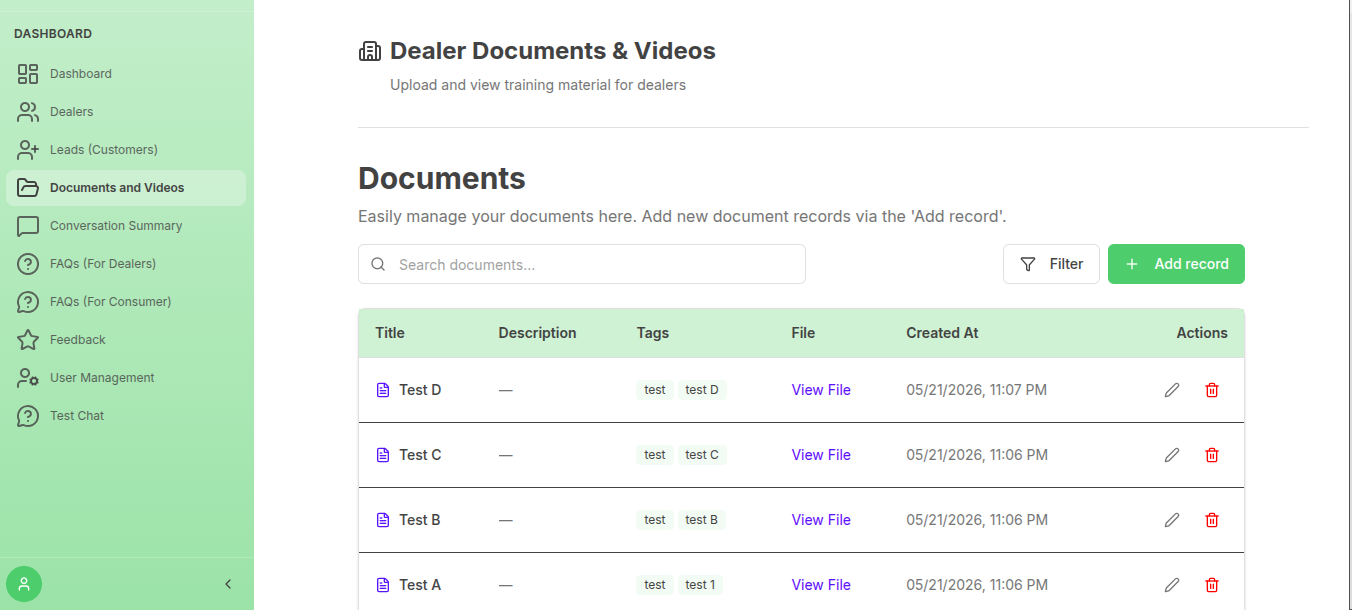Click the Test C title text

click(x=420, y=455)
